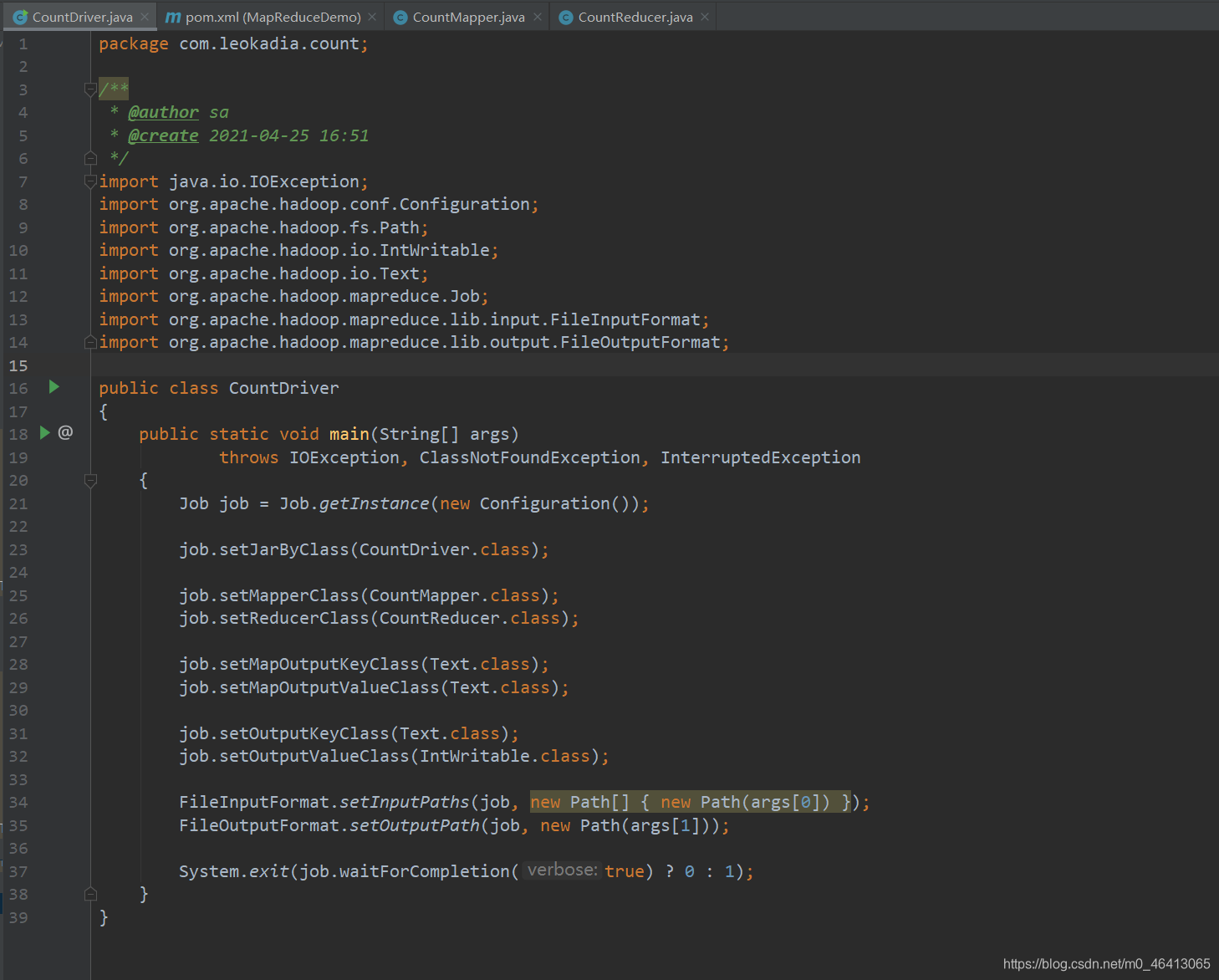The height and width of the screenshot is (980, 1219).
Task: Click line number 34 in the gutter
Action: point(18,802)
